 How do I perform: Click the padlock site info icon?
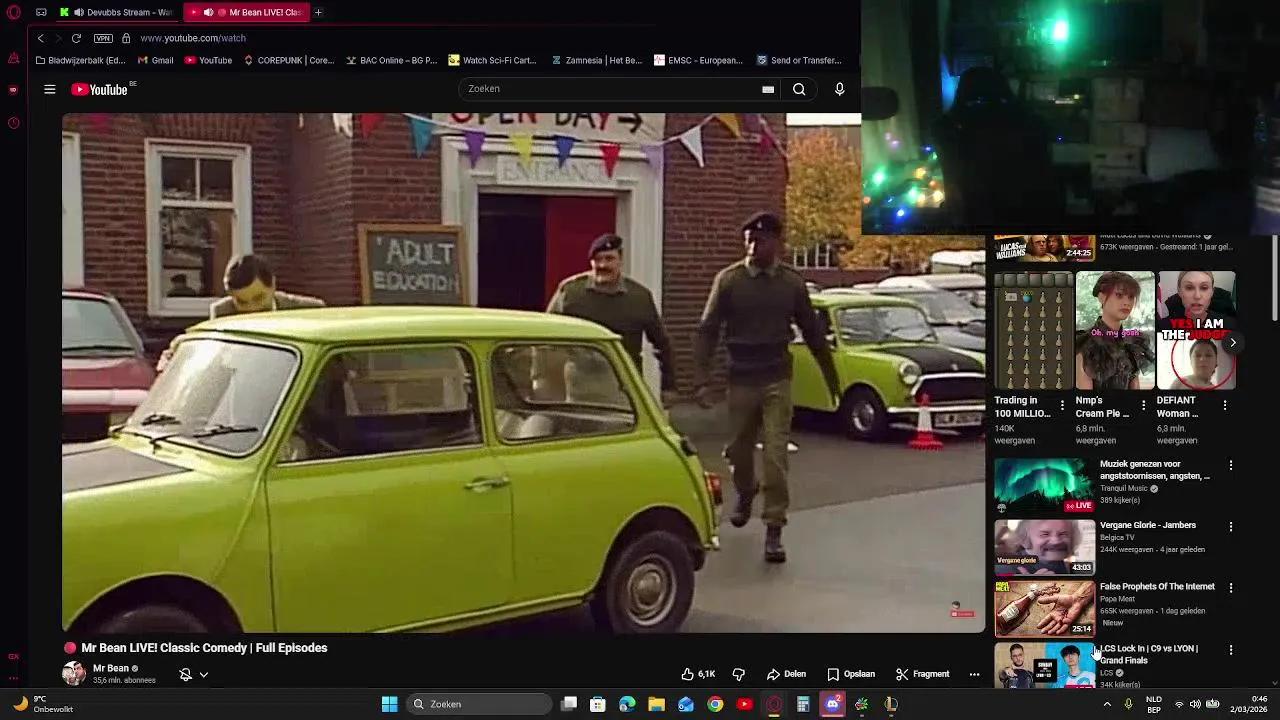(x=126, y=38)
